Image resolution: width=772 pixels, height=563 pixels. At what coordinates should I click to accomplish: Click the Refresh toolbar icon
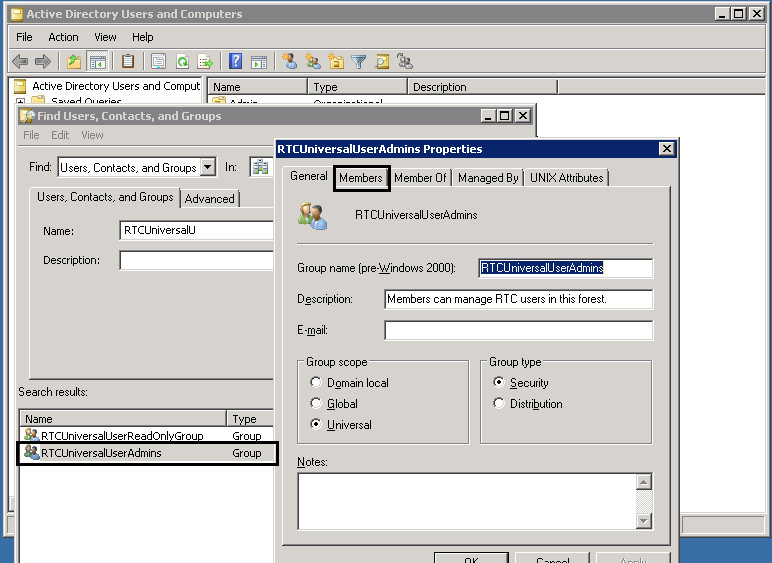pyautogui.click(x=183, y=62)
